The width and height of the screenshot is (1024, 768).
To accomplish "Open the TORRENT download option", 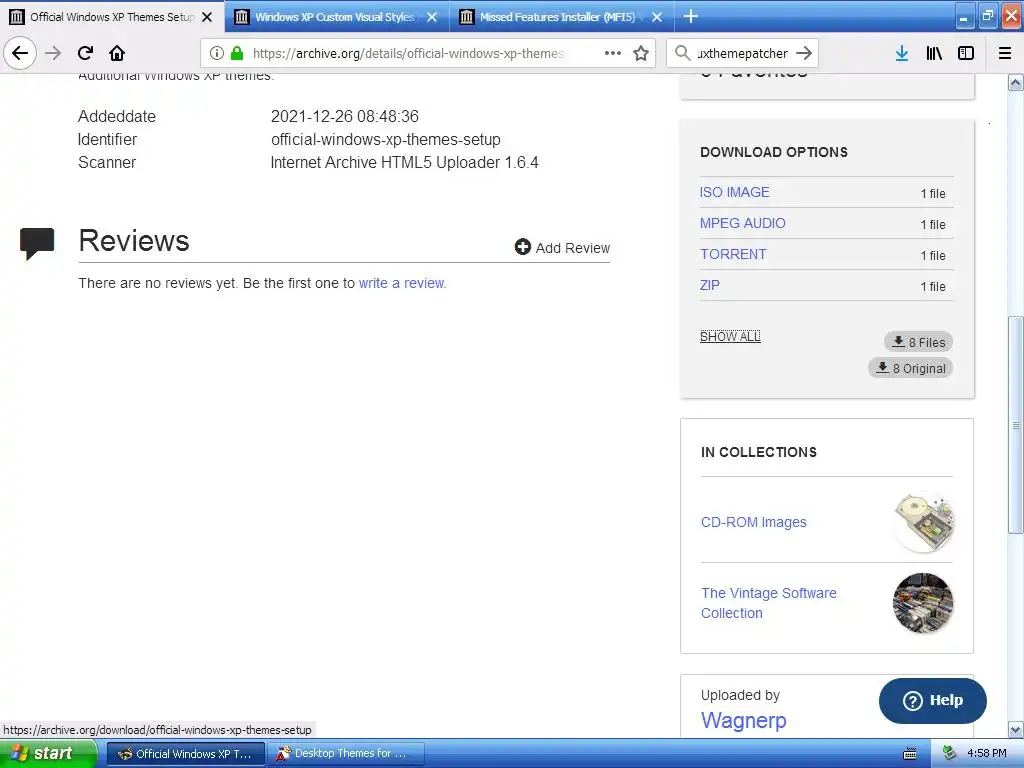I will [733, 254].
